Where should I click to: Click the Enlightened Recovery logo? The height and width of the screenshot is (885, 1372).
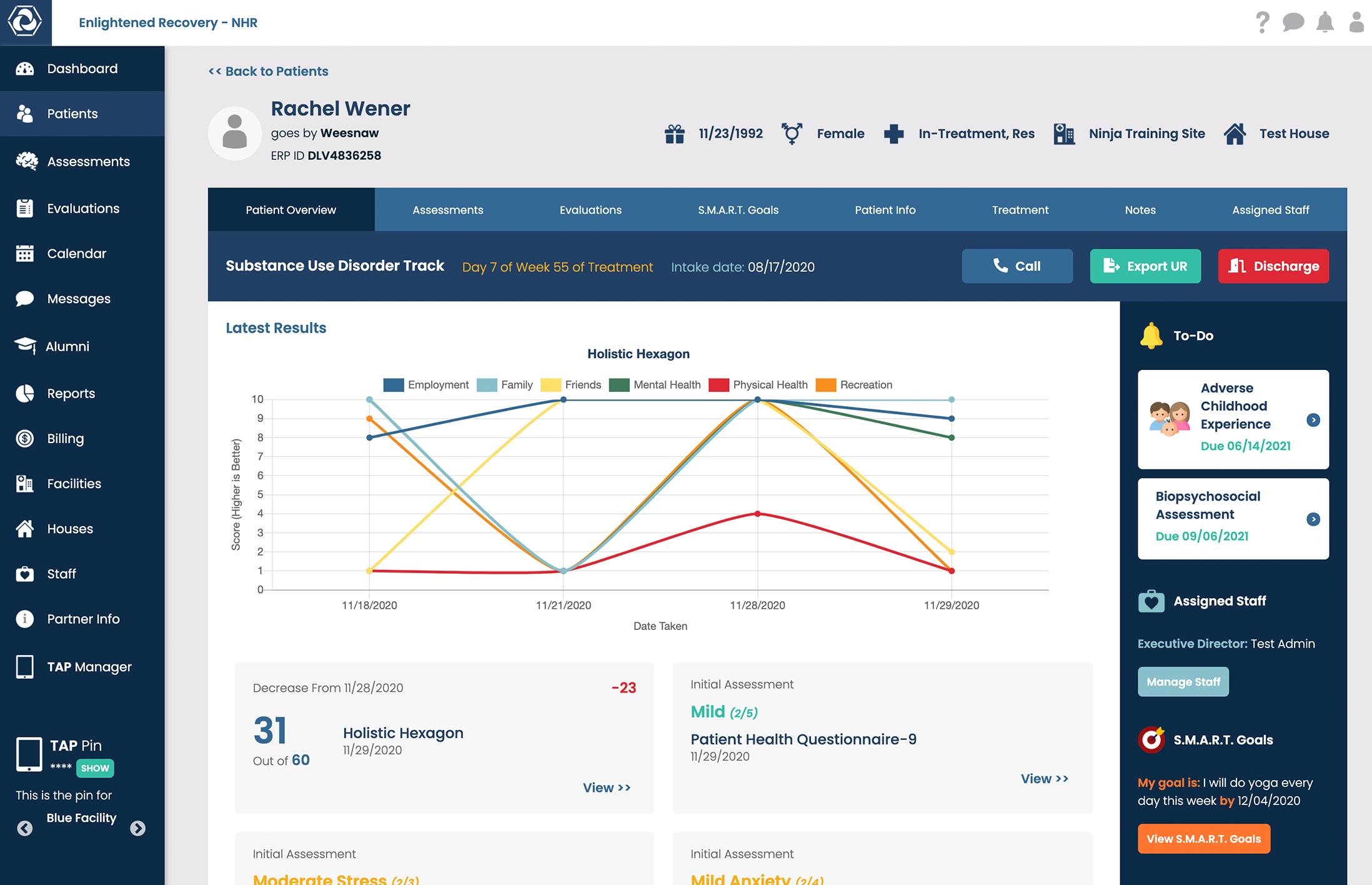coord(25,22)
